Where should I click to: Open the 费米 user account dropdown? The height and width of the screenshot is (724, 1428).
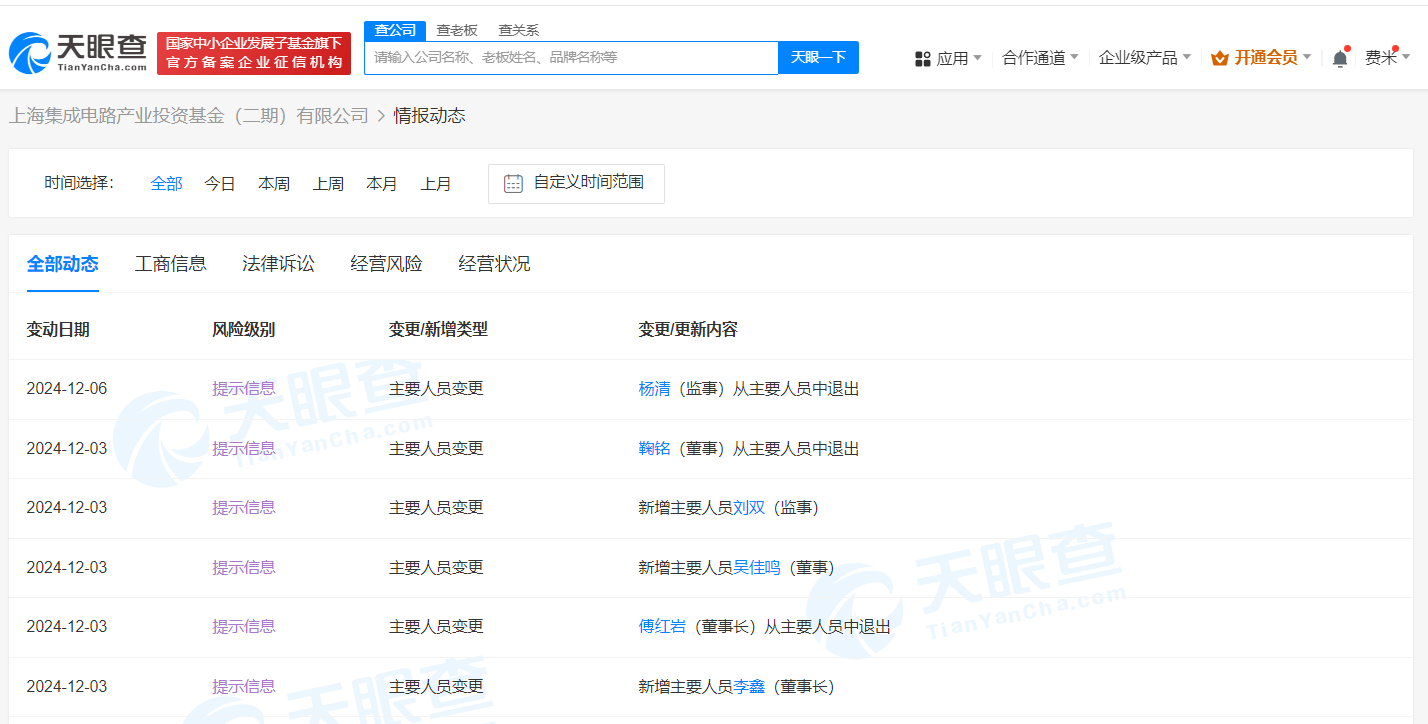pos(1388,58)
